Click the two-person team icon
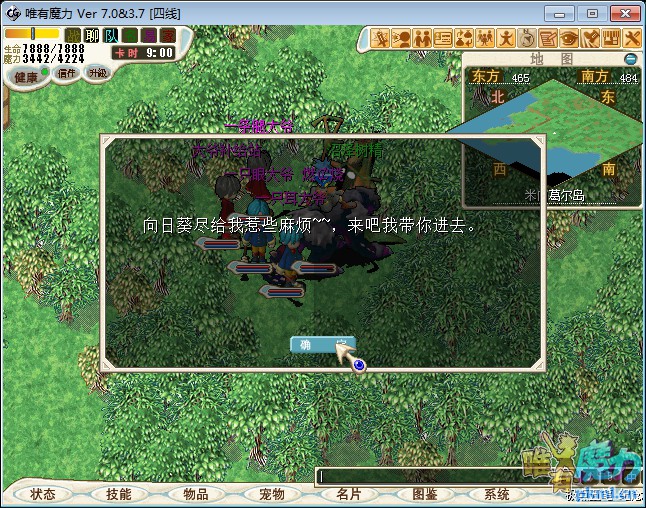 [421, 39]
